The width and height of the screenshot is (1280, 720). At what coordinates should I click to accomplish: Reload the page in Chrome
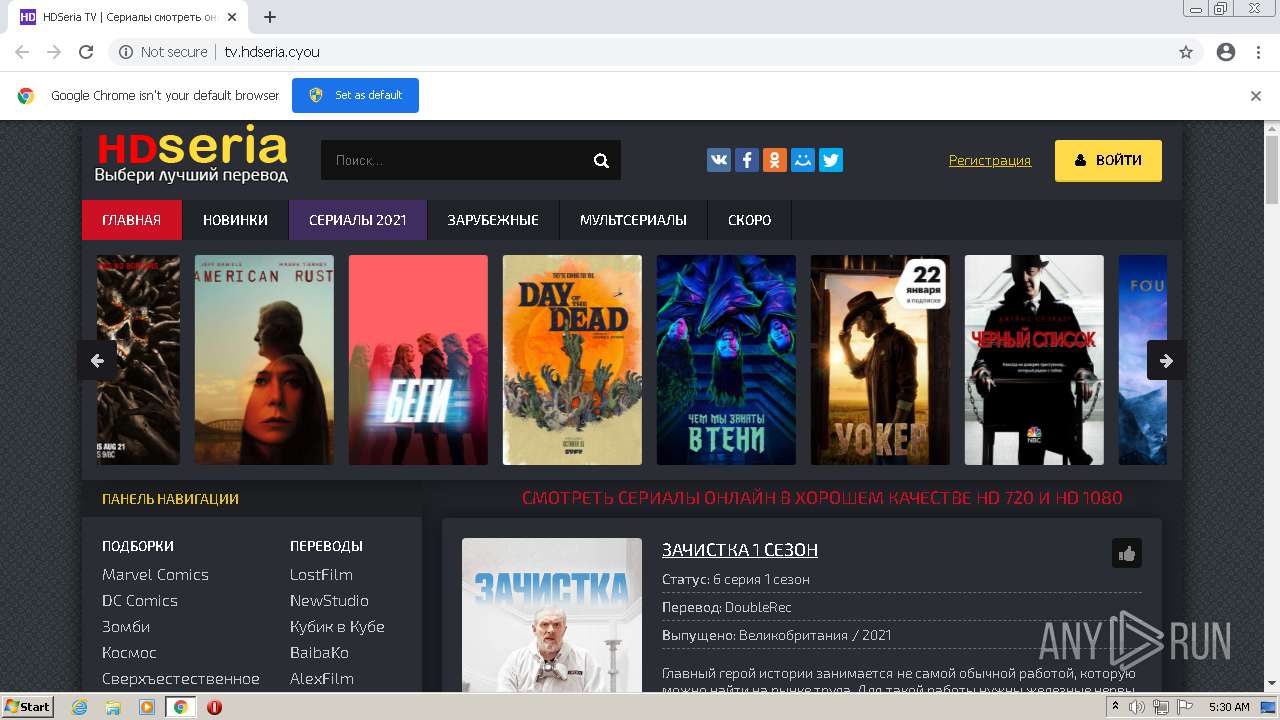(86, 52)
